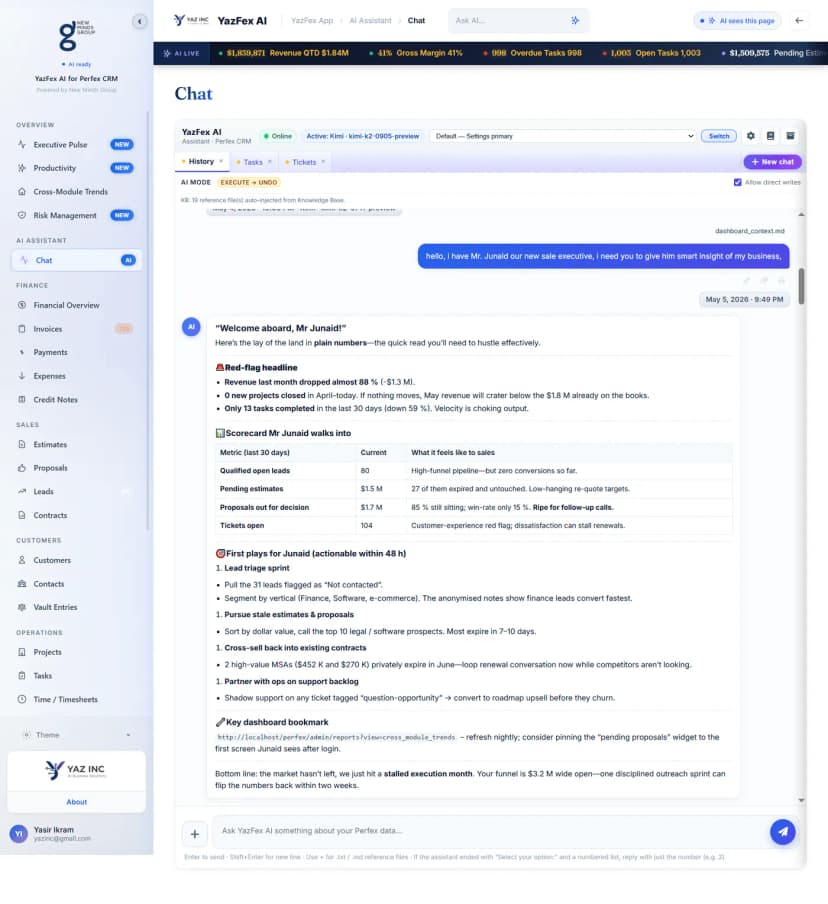This screenshot has height=904, width=828.
Task: Click the Gross Margin 41% ticker item
Action: [416, 54]
